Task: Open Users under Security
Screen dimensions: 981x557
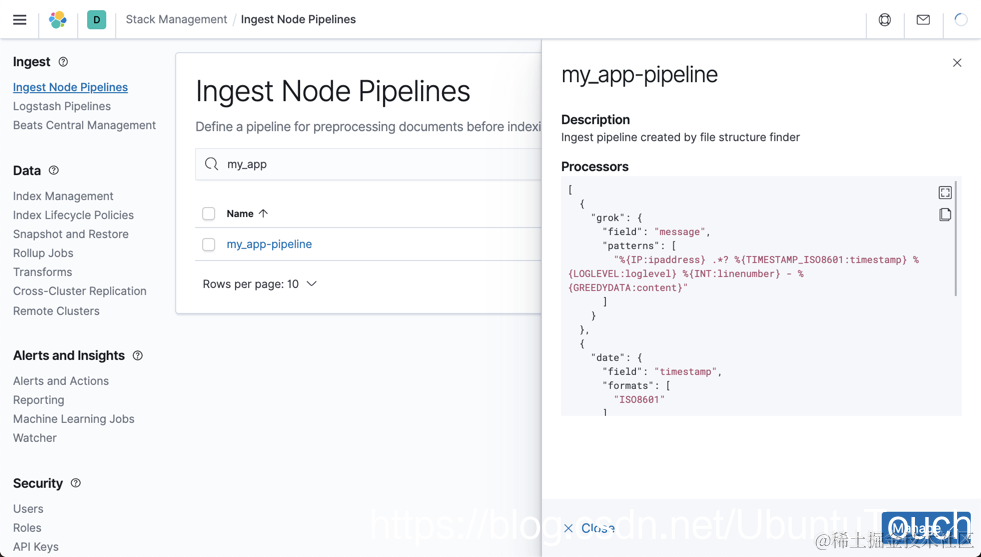Action: click(x=28, y=509)
